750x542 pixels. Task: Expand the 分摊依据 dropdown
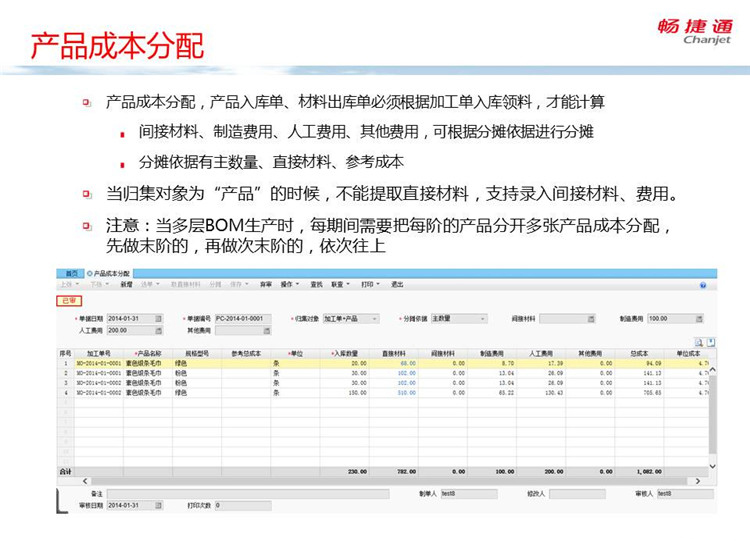483,319
